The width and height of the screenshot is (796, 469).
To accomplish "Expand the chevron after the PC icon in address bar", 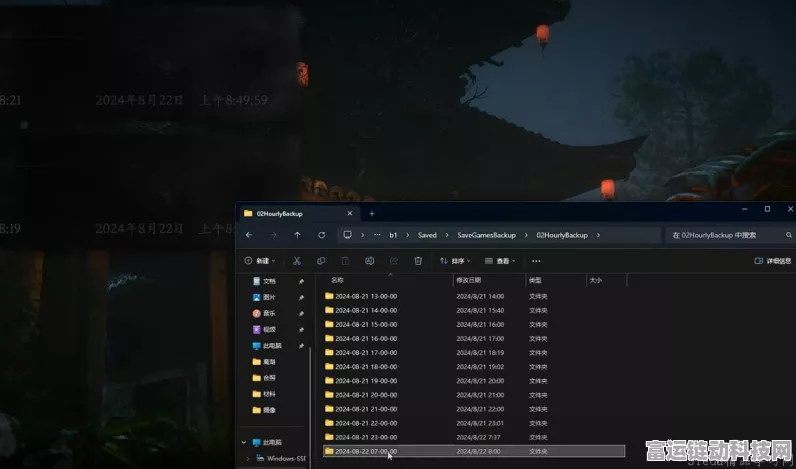I will (362, 235).
